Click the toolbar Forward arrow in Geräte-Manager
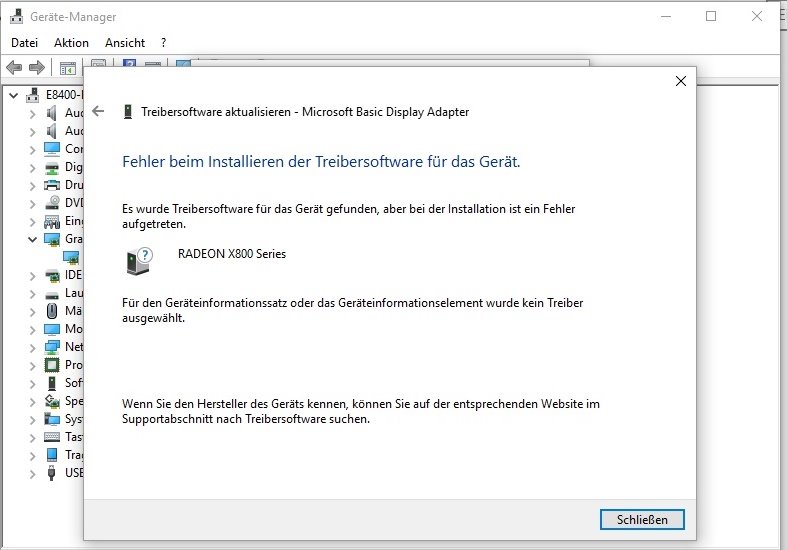Screen dimensions: 787x550 click(x=37, y=67)
